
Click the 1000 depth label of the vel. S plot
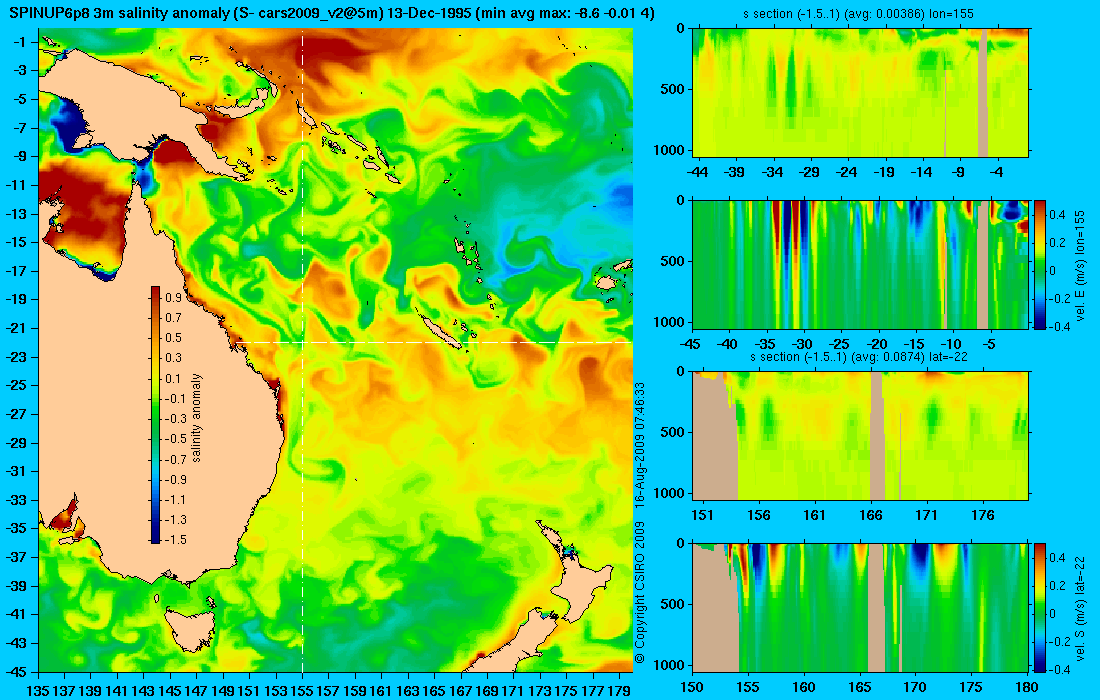click(x=671, y=665)
